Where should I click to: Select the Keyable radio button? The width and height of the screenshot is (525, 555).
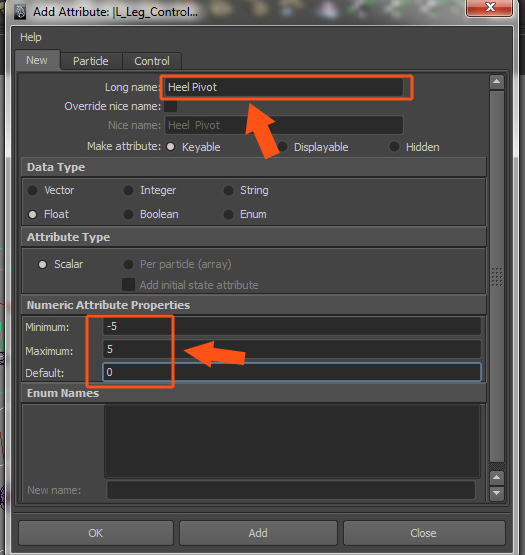point(171,147)
